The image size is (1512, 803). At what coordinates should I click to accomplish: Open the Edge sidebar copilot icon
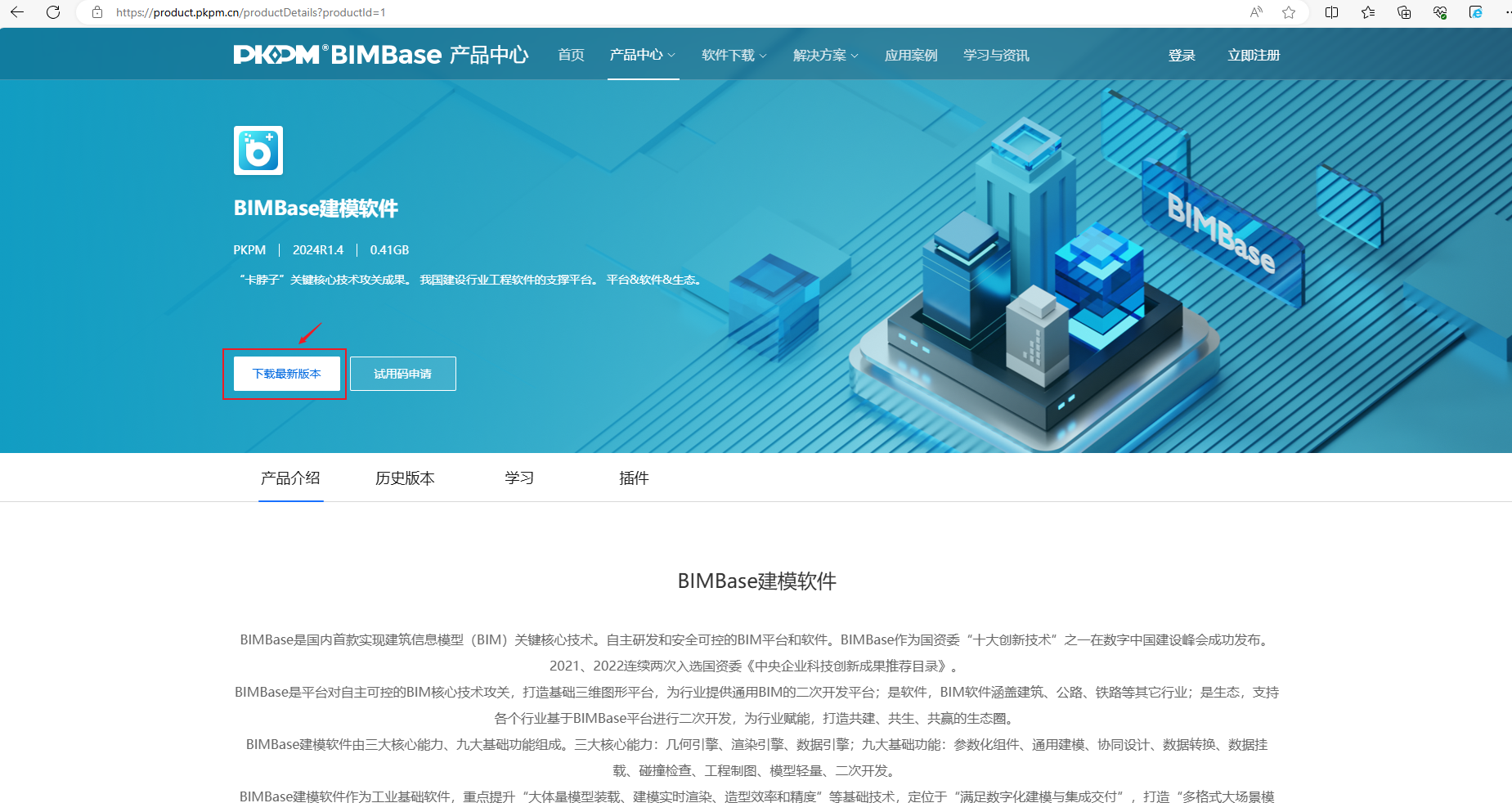click(1476, 12)
